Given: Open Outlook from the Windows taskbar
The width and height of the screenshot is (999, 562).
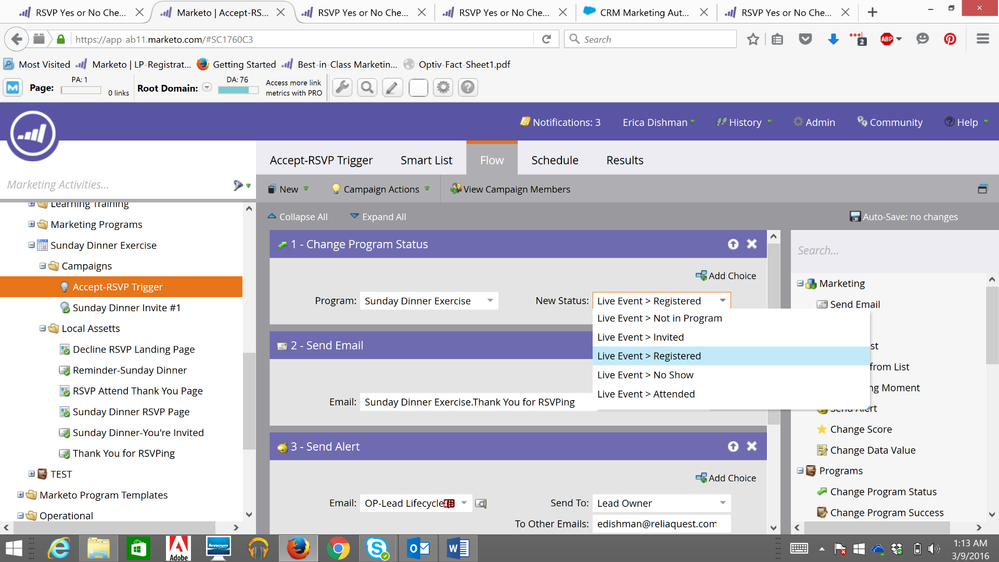Looking at the screenshot, I should point(418,548).
